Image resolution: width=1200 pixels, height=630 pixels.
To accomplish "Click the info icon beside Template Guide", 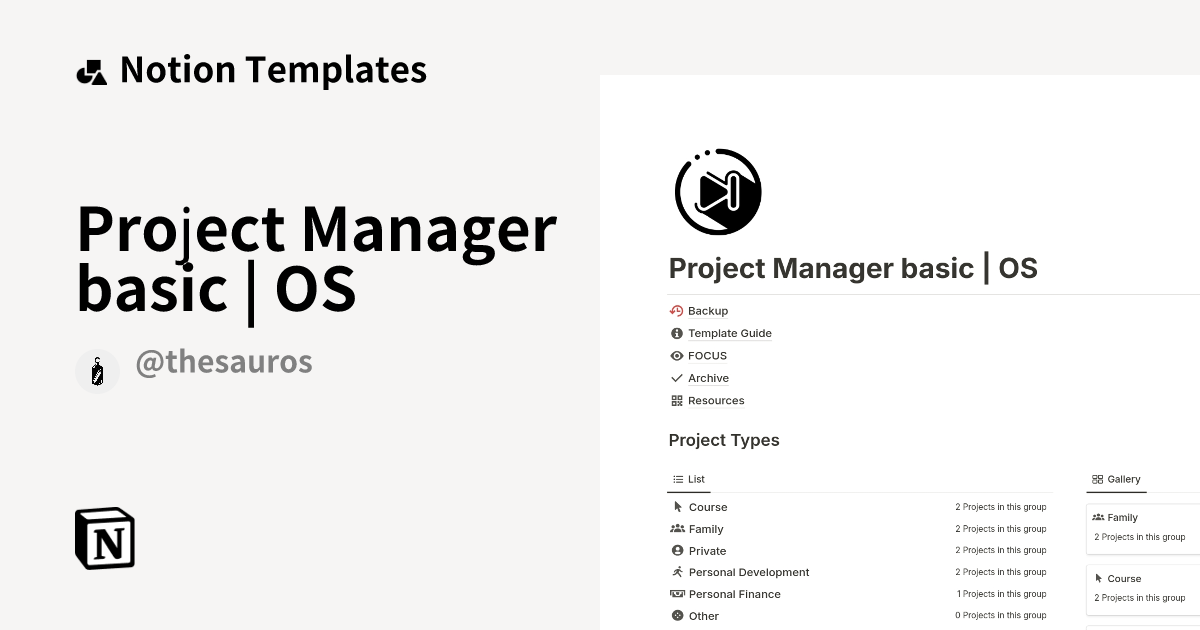I will tap(676, 333).
